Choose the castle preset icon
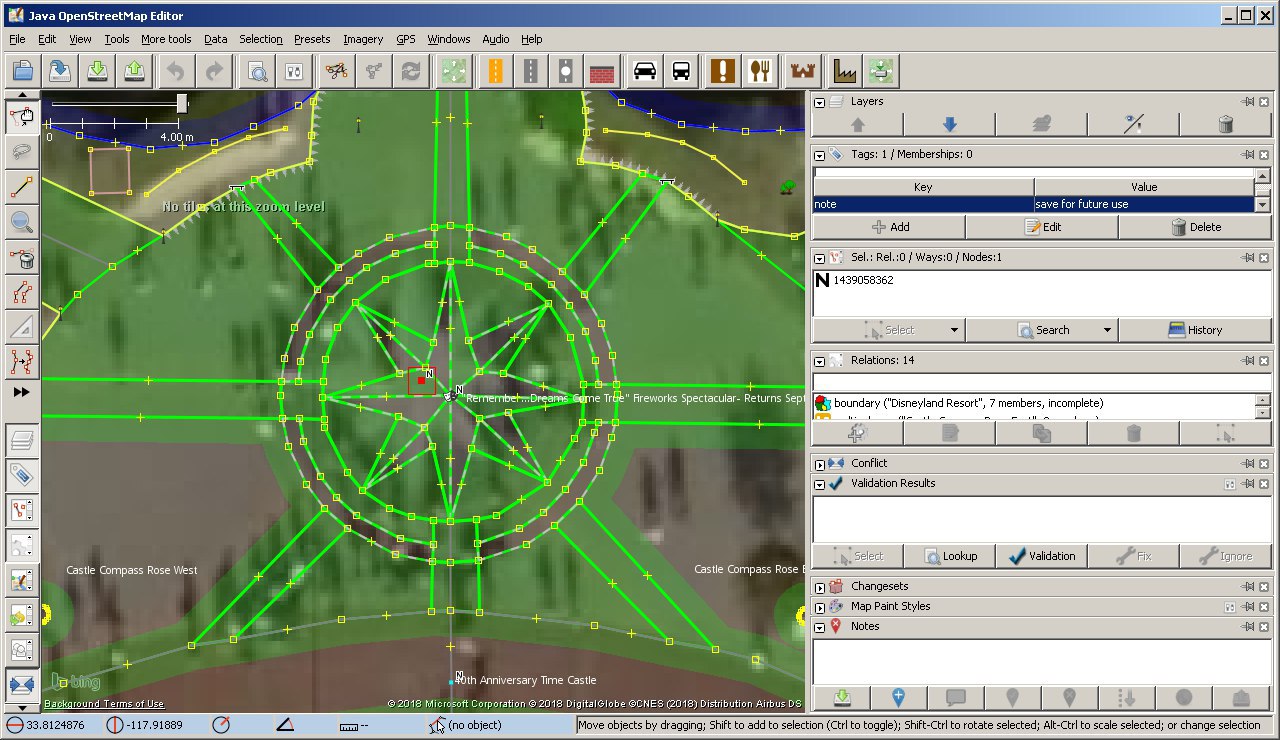 803,71
